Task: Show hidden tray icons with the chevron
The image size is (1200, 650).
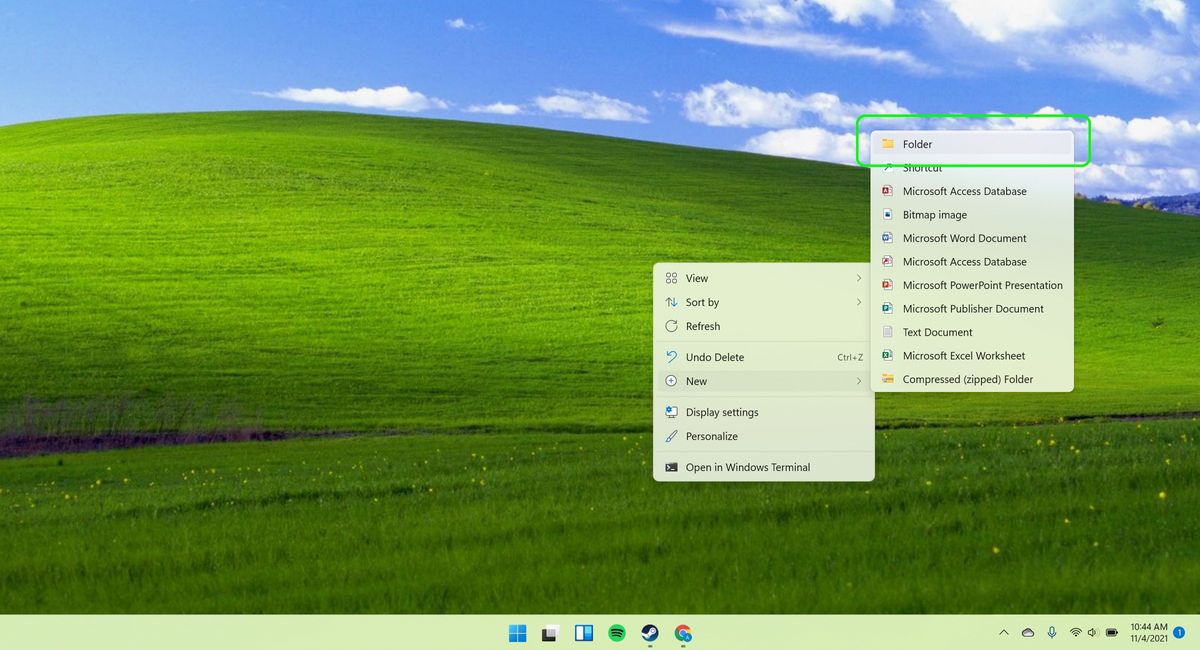Action: 1003,632
